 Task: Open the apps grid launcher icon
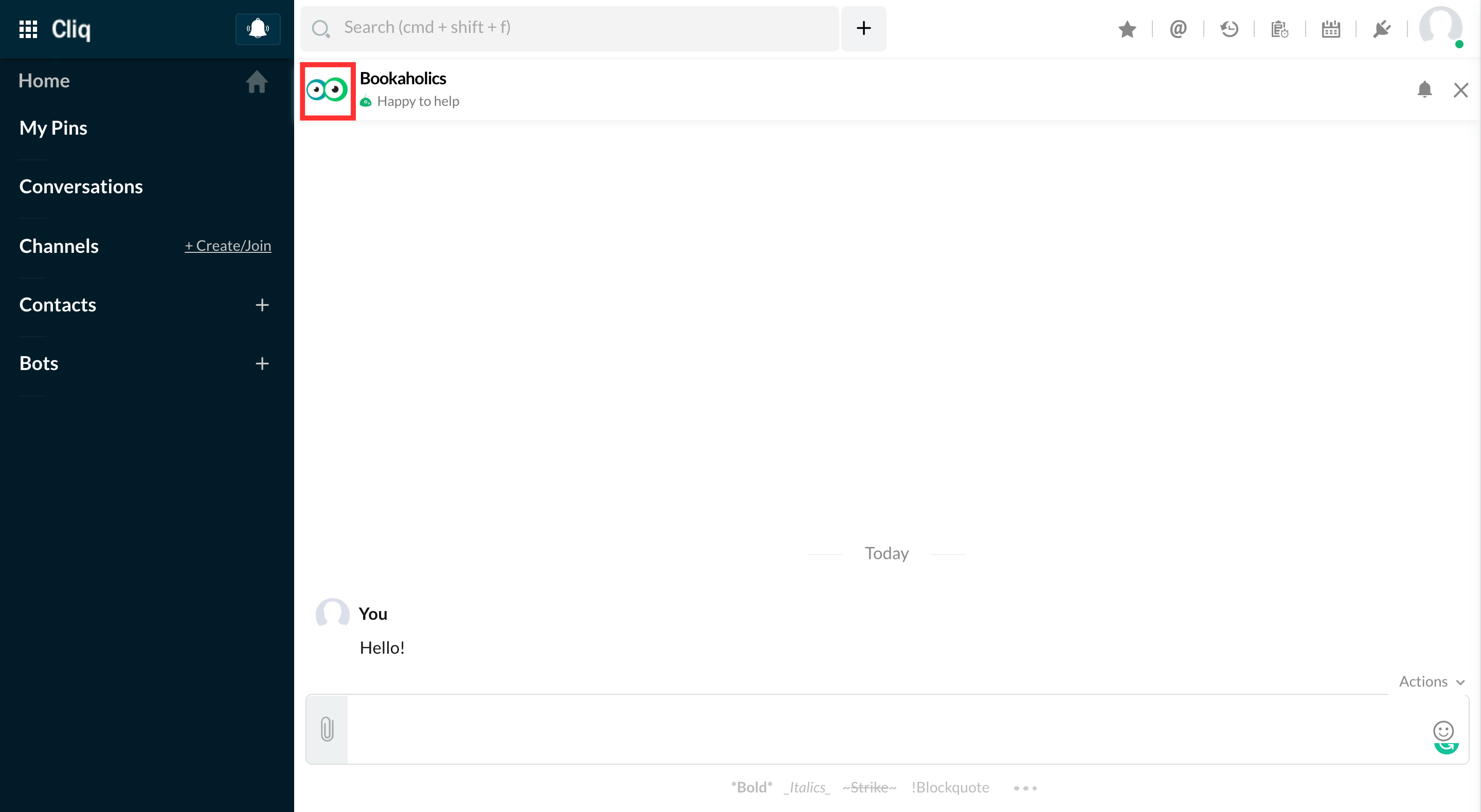click(28, 29)
